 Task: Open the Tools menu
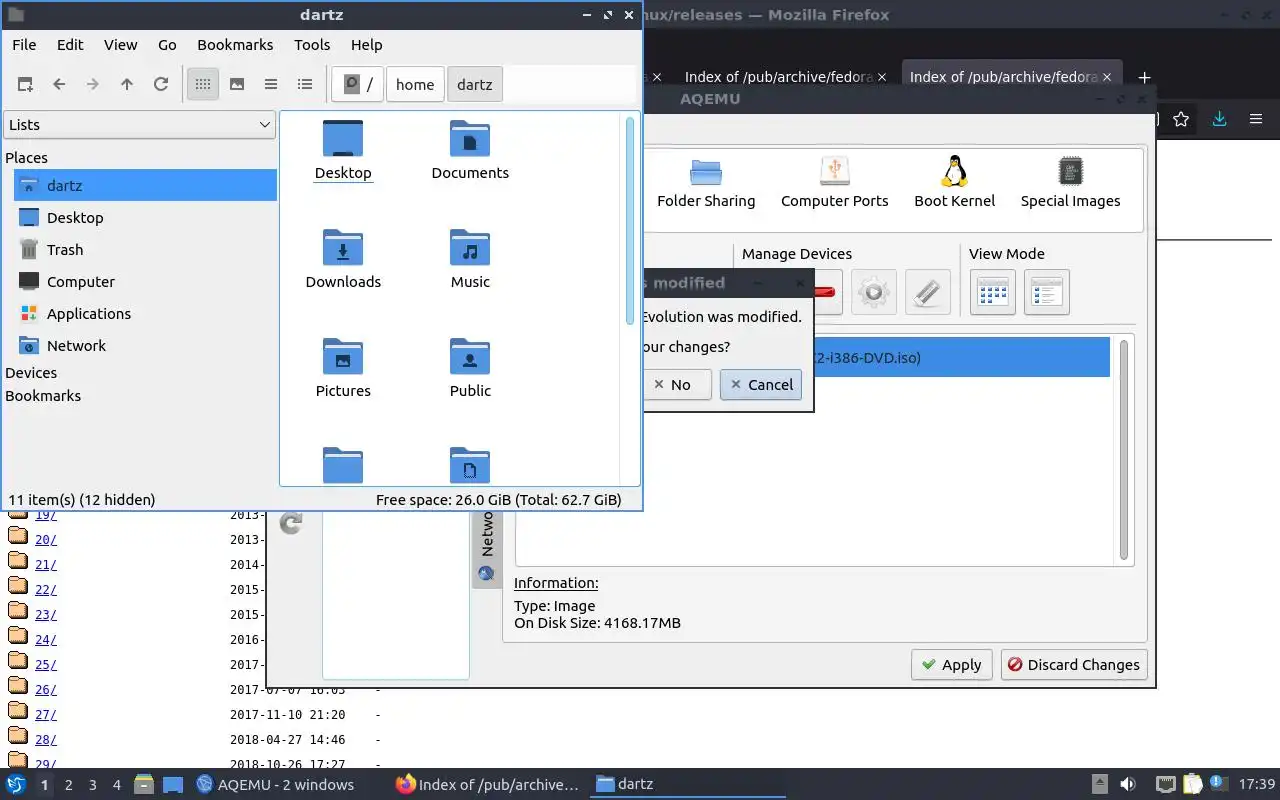tap(312, 45)
